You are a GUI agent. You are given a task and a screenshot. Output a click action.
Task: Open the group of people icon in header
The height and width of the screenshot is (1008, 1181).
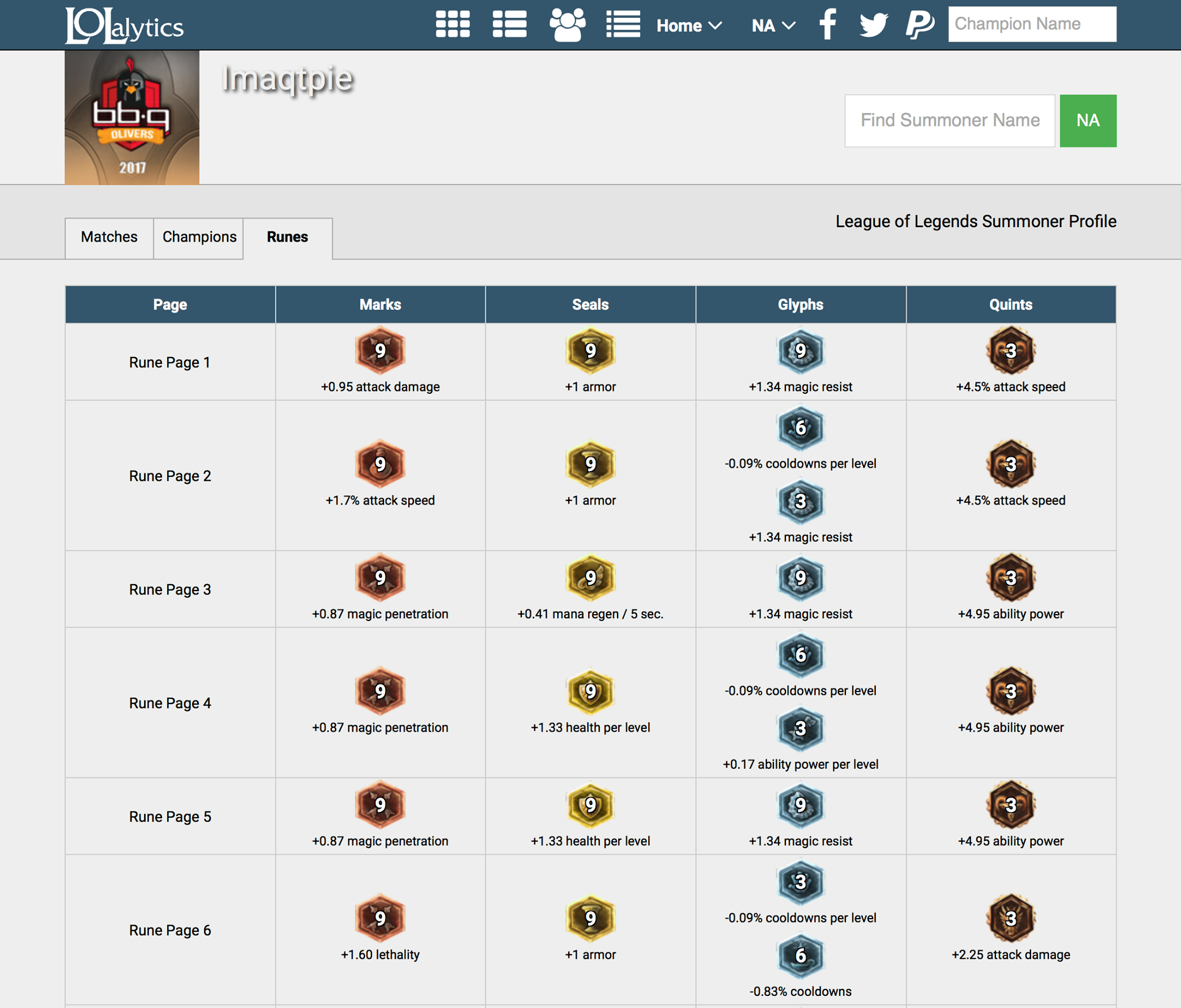pyautogui.click(x=567, y=25)
